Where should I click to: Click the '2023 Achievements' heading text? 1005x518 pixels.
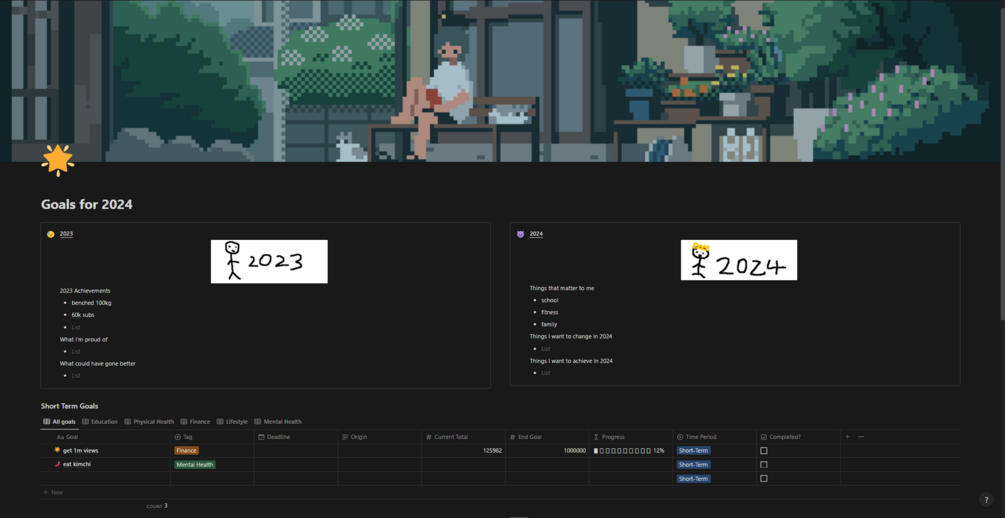[x=85, y=290]
